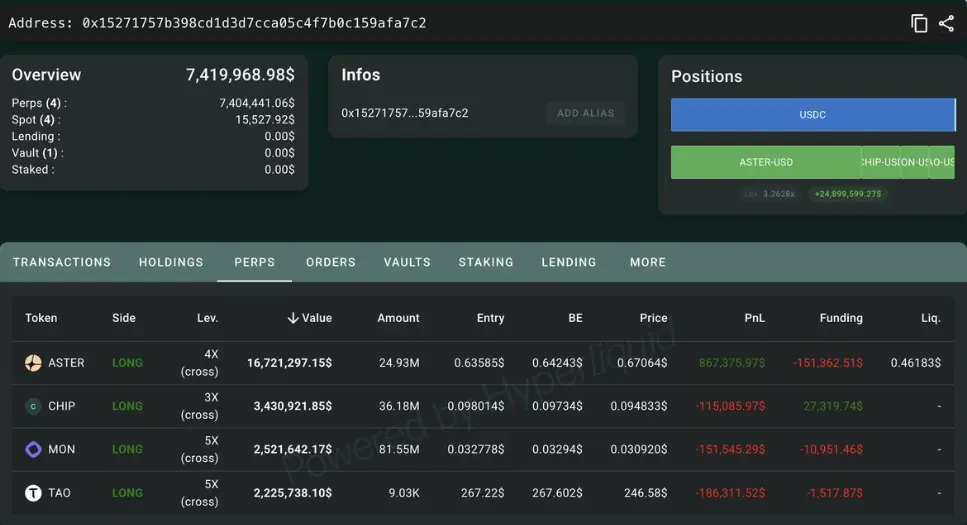The width and height of the screenshot is (967, 525).
Task: Sort by the PnL column header
Action: 754,318
